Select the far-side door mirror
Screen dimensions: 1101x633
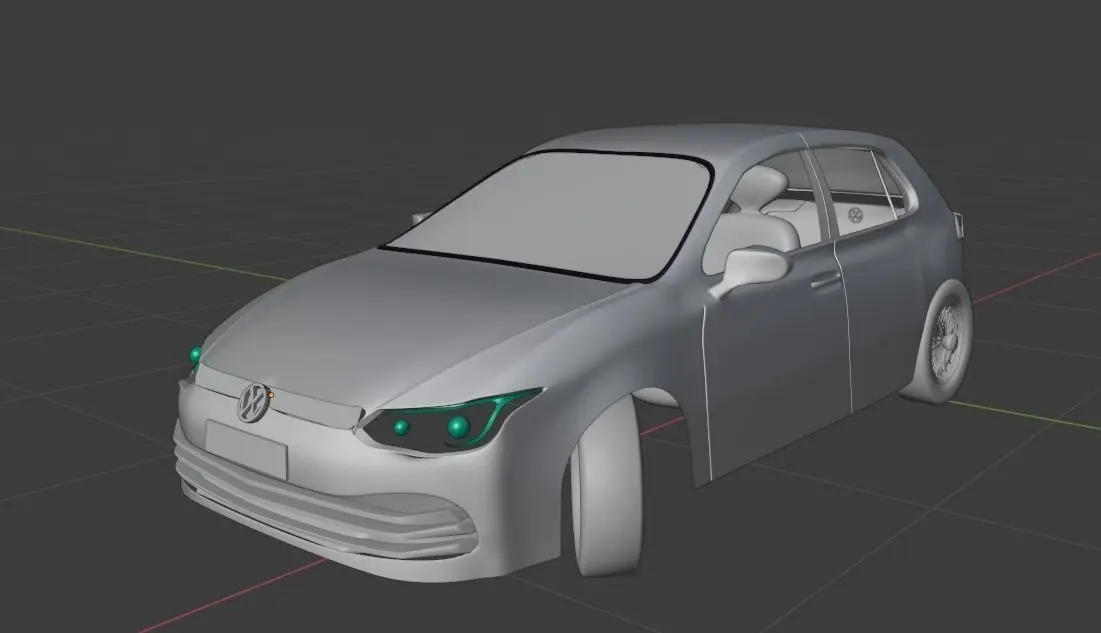coord(419,218)
